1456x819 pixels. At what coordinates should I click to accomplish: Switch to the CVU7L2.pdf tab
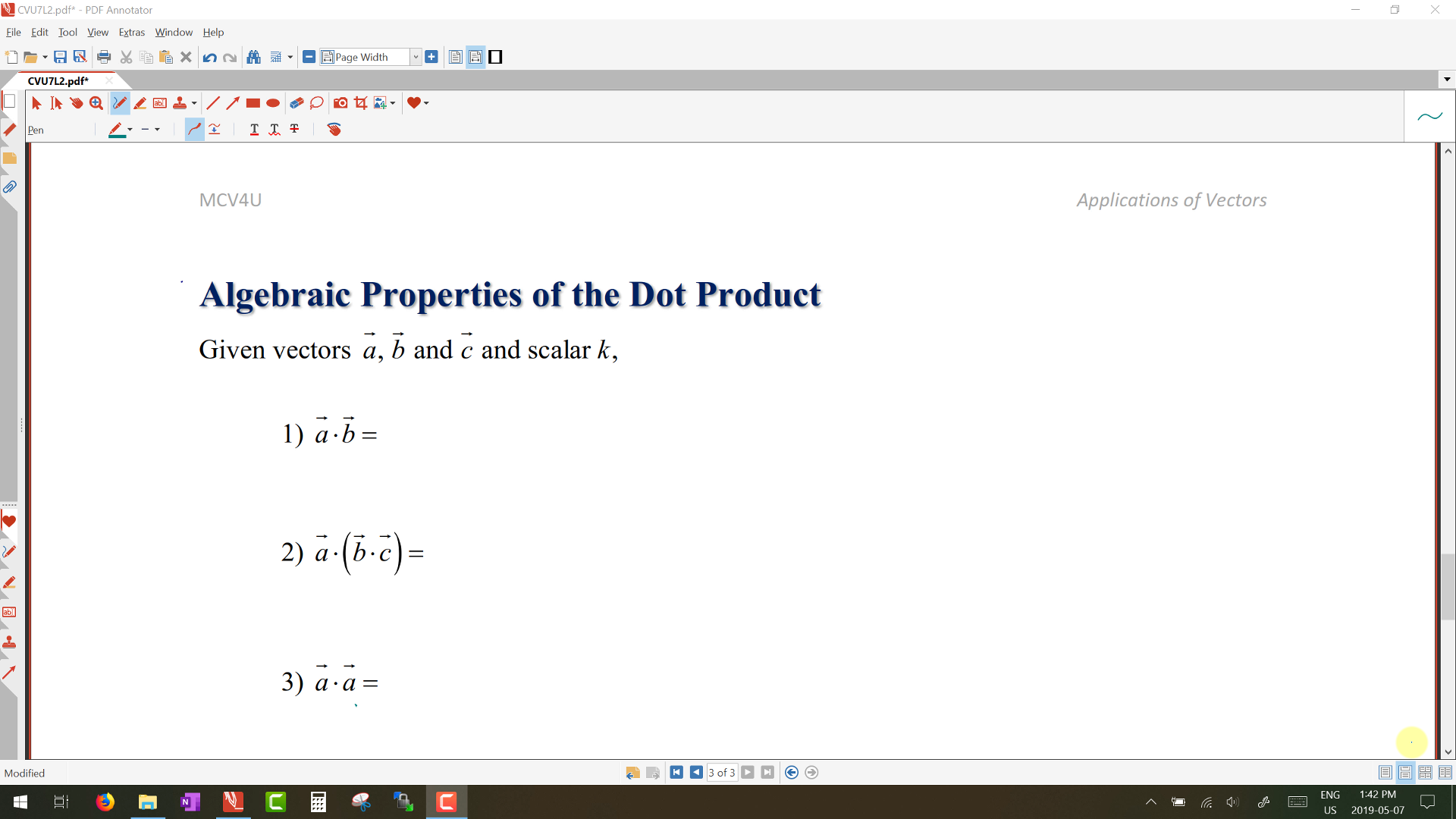58,80
